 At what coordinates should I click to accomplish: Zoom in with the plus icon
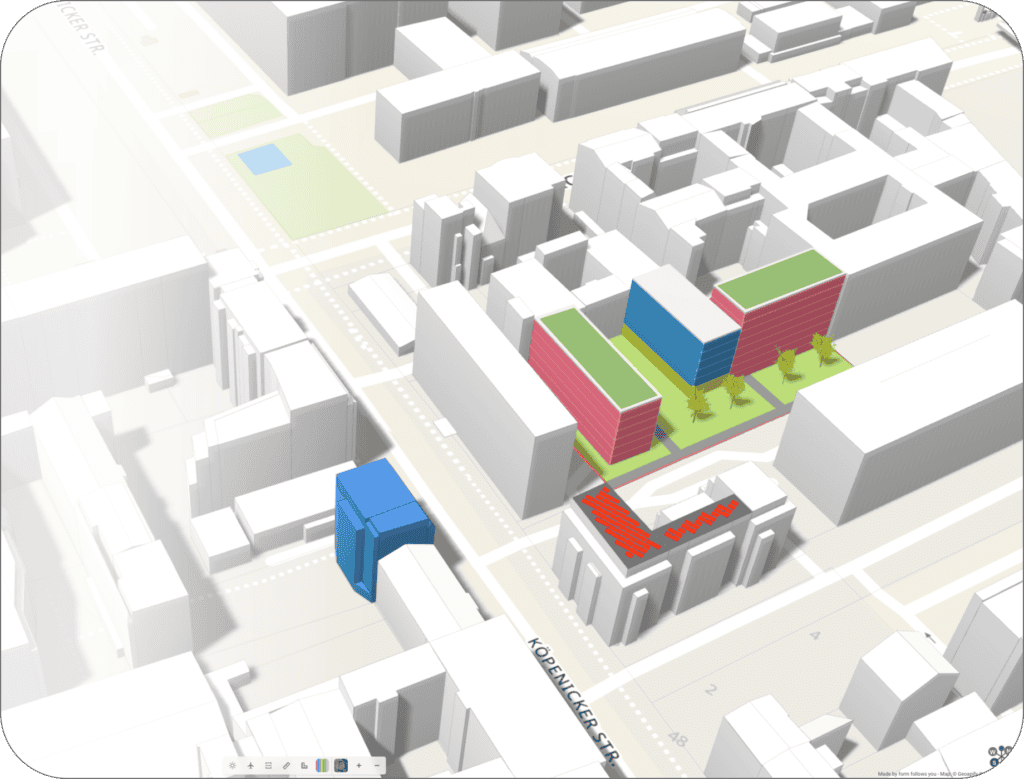pos(359,765)
